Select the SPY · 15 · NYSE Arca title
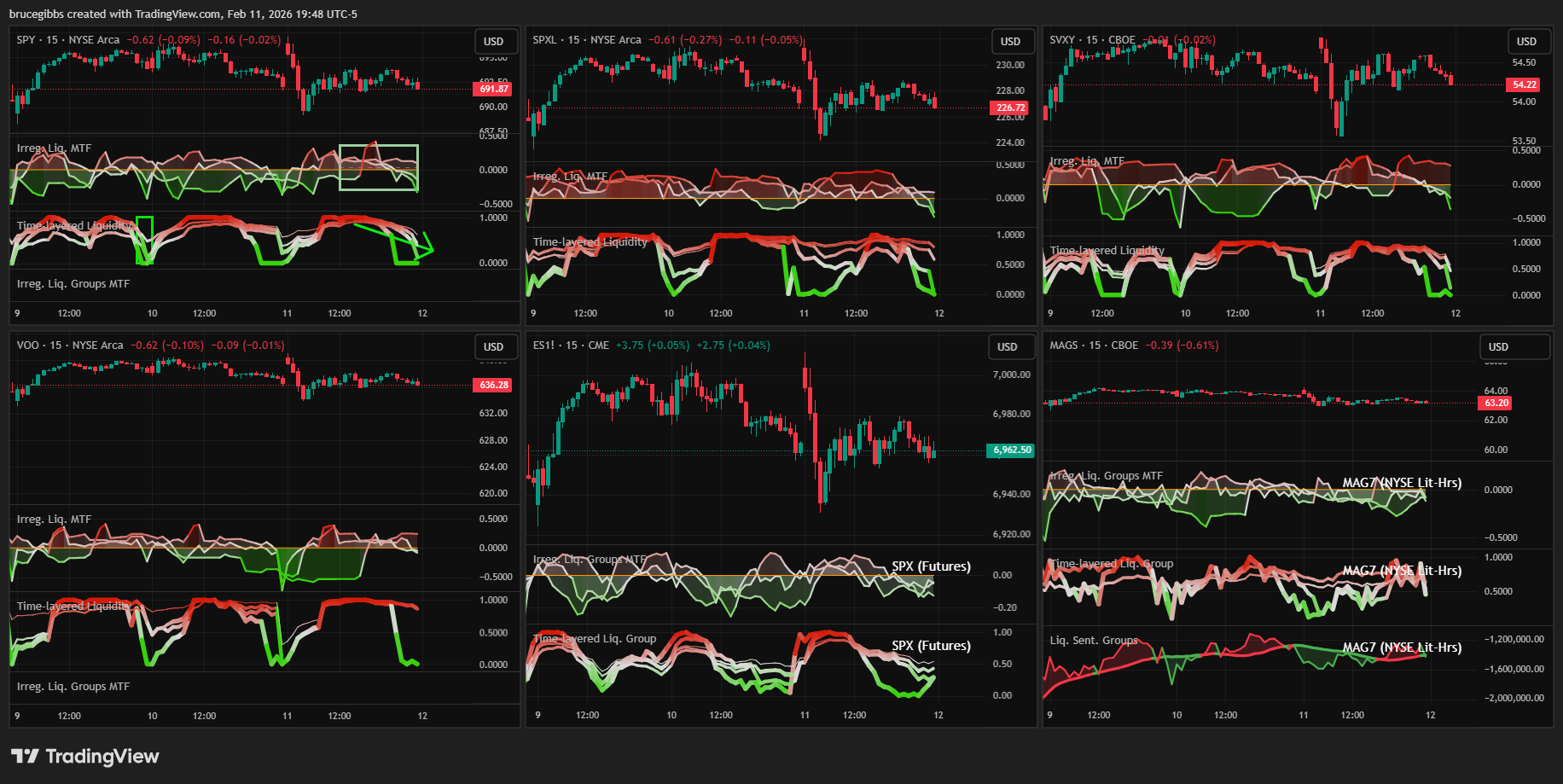This screenshot has height=784, width=1563. (x=68, y=40)
